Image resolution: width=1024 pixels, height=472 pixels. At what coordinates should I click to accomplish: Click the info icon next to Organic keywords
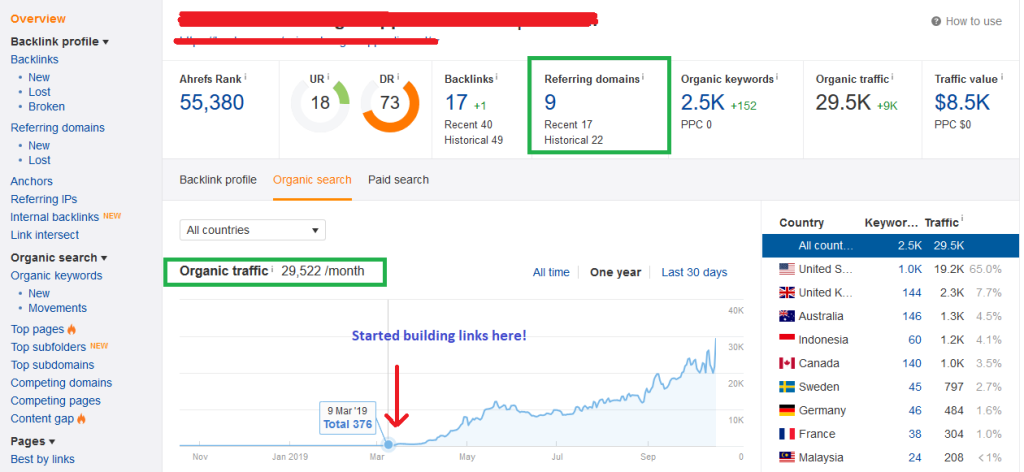[777, 77]
